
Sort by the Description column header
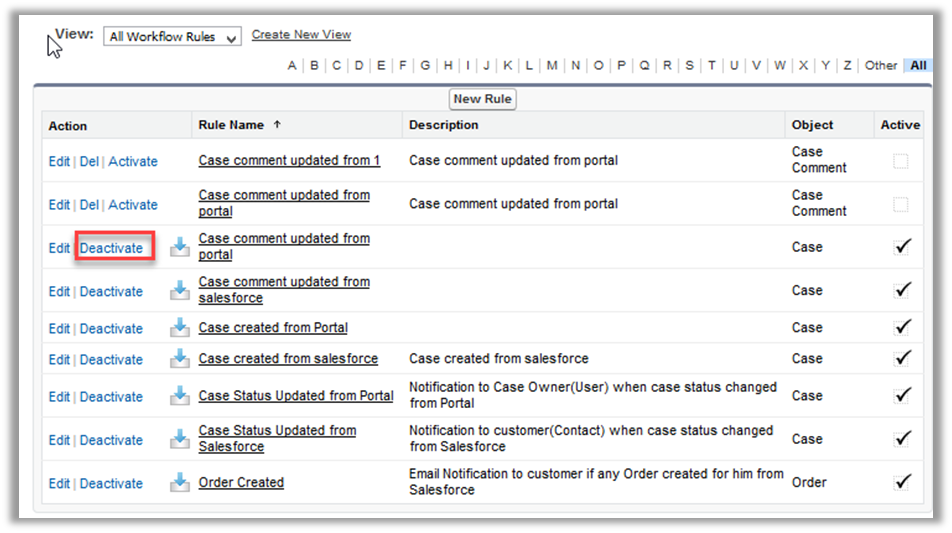point(444,125)
